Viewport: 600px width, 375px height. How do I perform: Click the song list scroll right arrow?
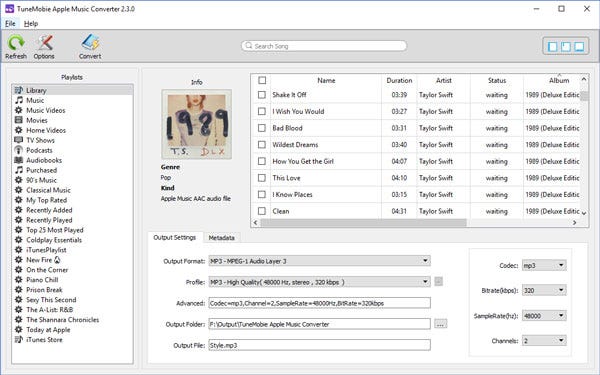tap(574, 222)
